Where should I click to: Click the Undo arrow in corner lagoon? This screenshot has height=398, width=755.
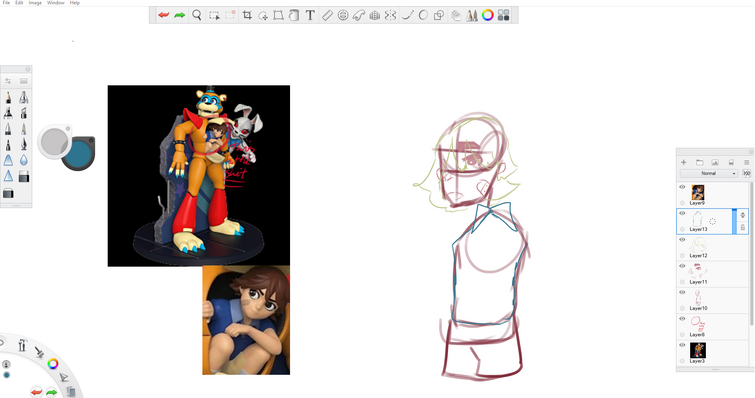click(36, 393)
